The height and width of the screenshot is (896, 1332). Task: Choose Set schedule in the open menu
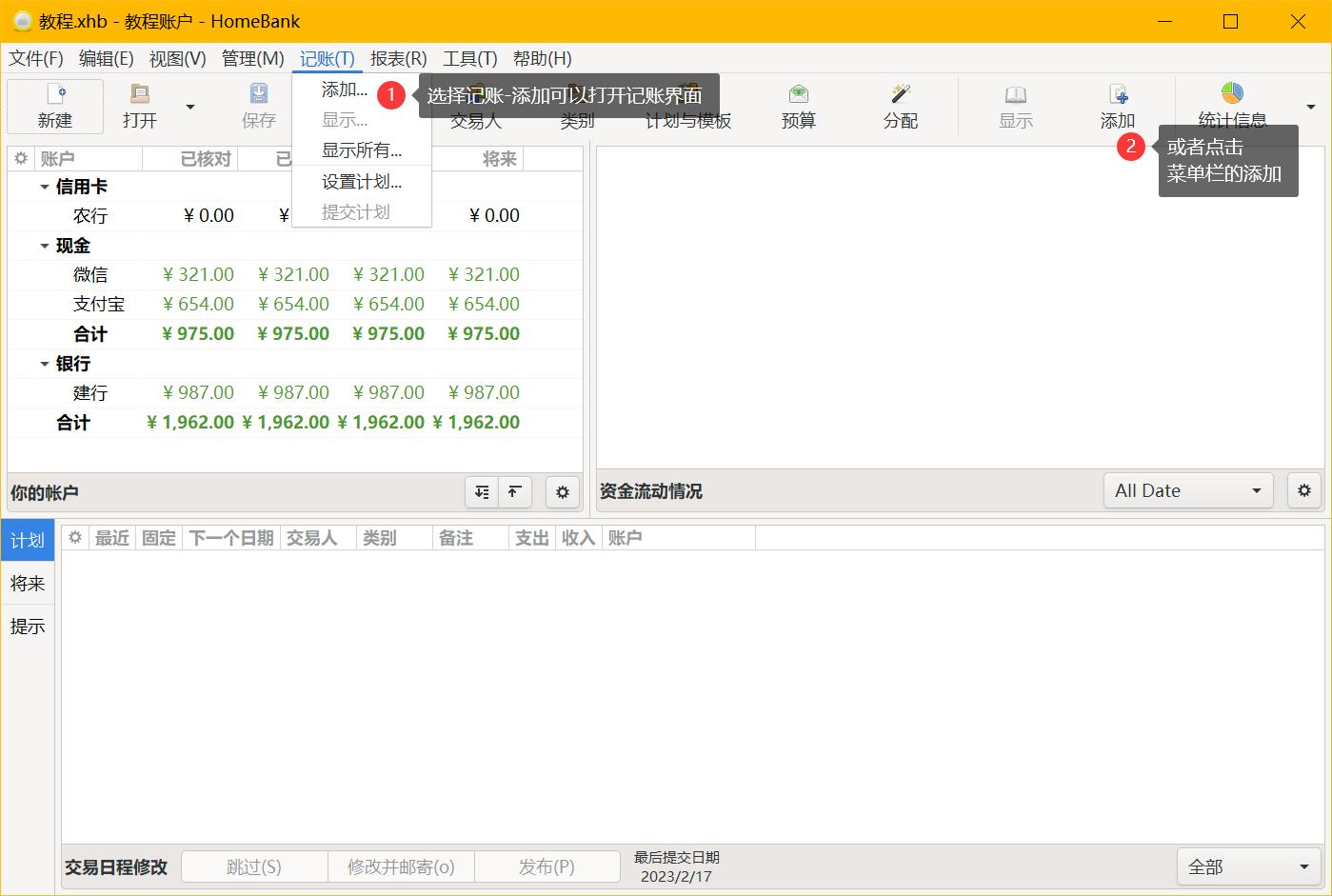pyautogui.click(x=361, y=182)
